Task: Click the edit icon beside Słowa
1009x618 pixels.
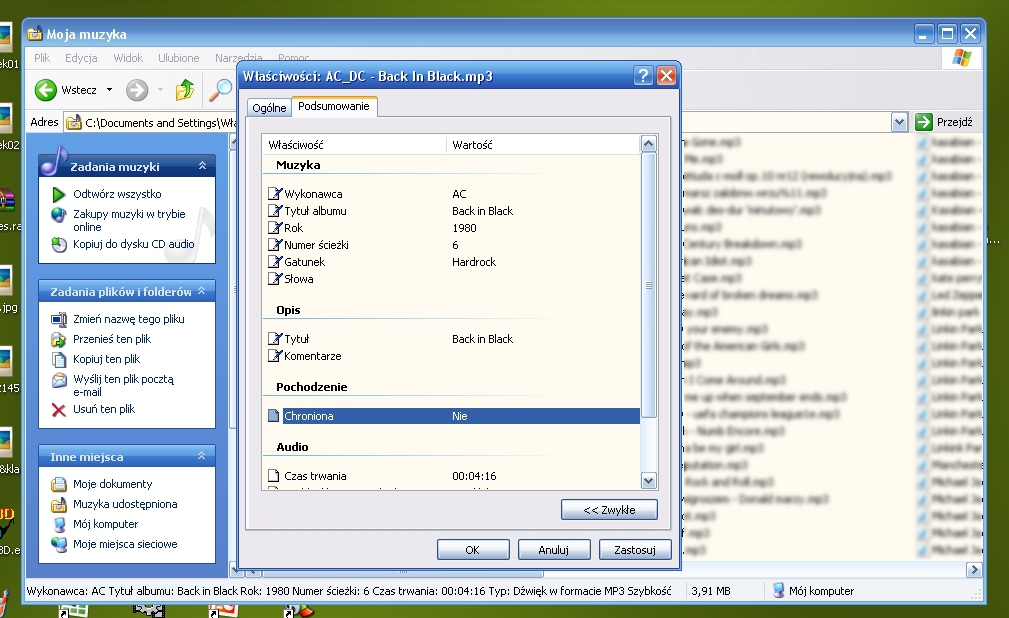Action: tap(275, 279)
